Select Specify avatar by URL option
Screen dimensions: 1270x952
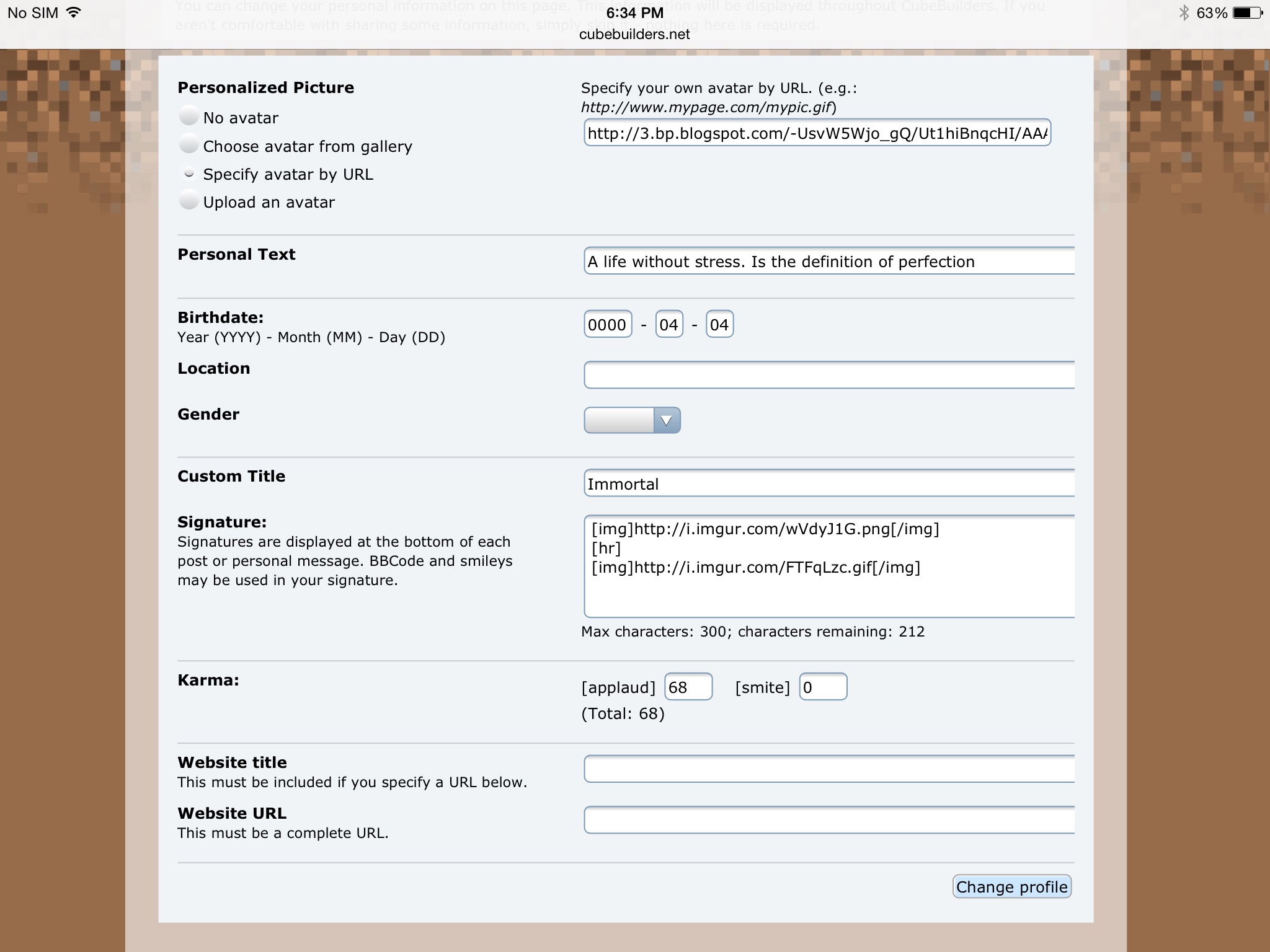coord(189,174)
